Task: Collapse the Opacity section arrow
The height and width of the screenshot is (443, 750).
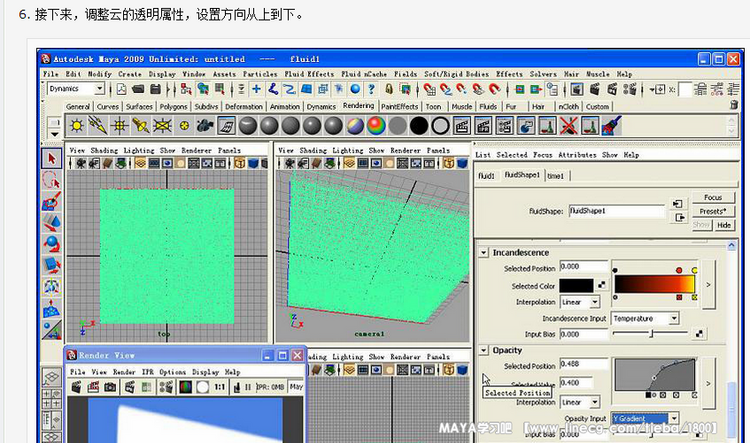Action: point(484,350)
